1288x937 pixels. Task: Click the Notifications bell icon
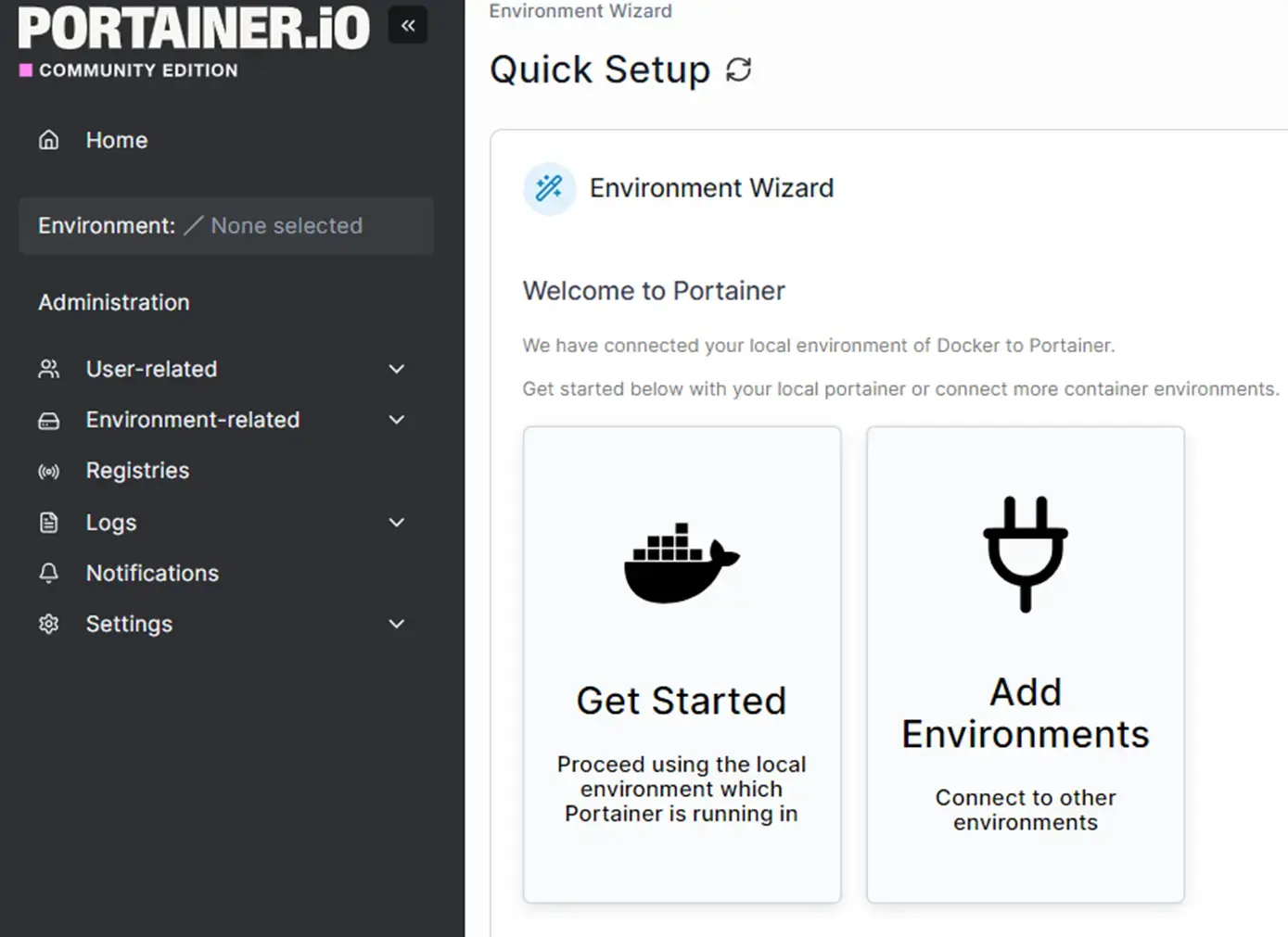click(x=49, y=574)
